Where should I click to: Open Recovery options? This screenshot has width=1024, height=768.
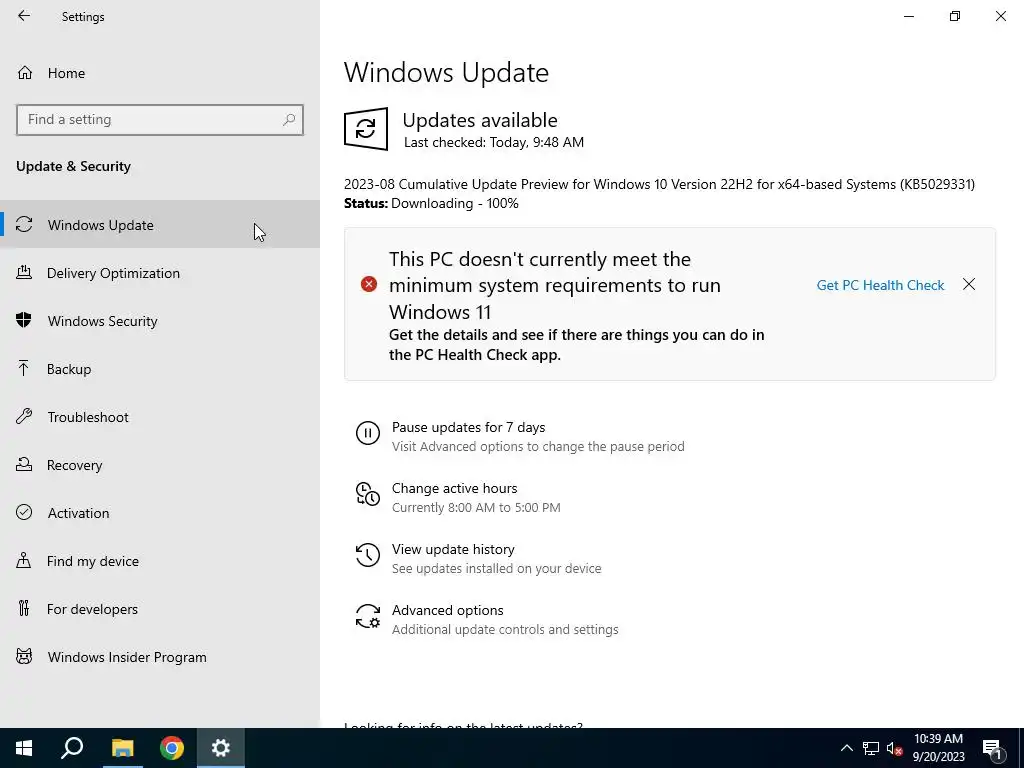click(160, 465)
